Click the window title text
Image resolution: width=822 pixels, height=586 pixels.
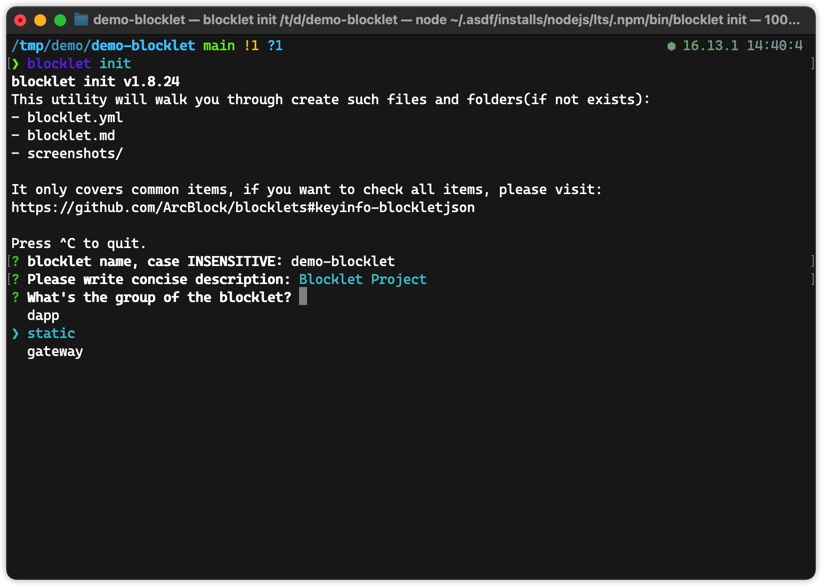pyautogui.click(x=446, y=19)
